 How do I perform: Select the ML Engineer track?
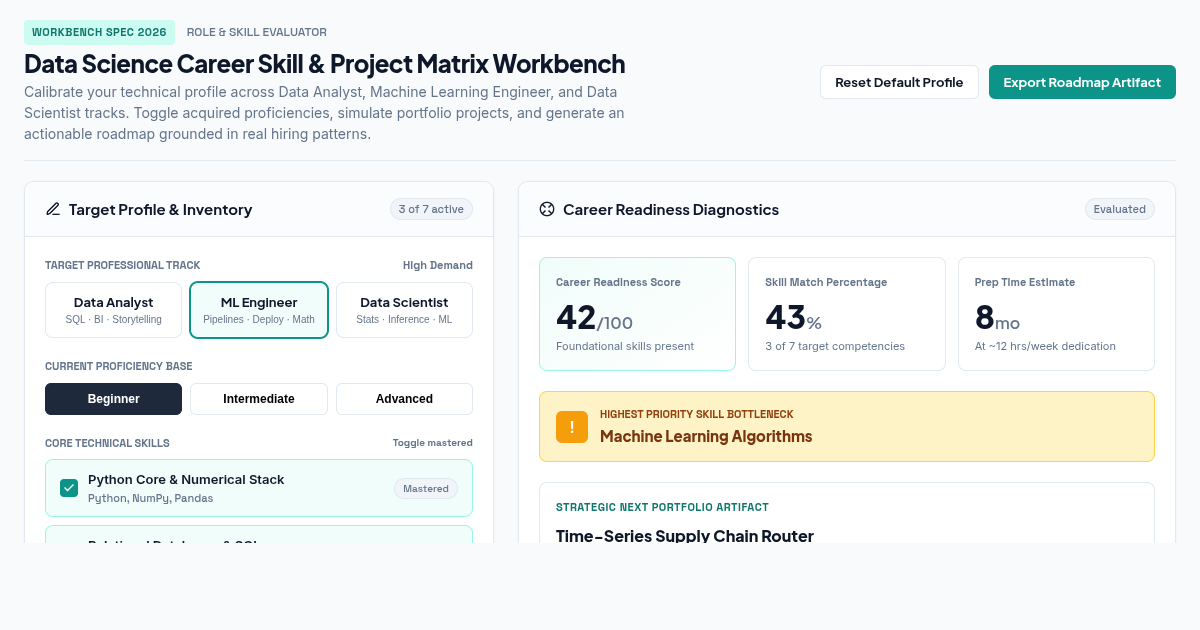[259, 310]
